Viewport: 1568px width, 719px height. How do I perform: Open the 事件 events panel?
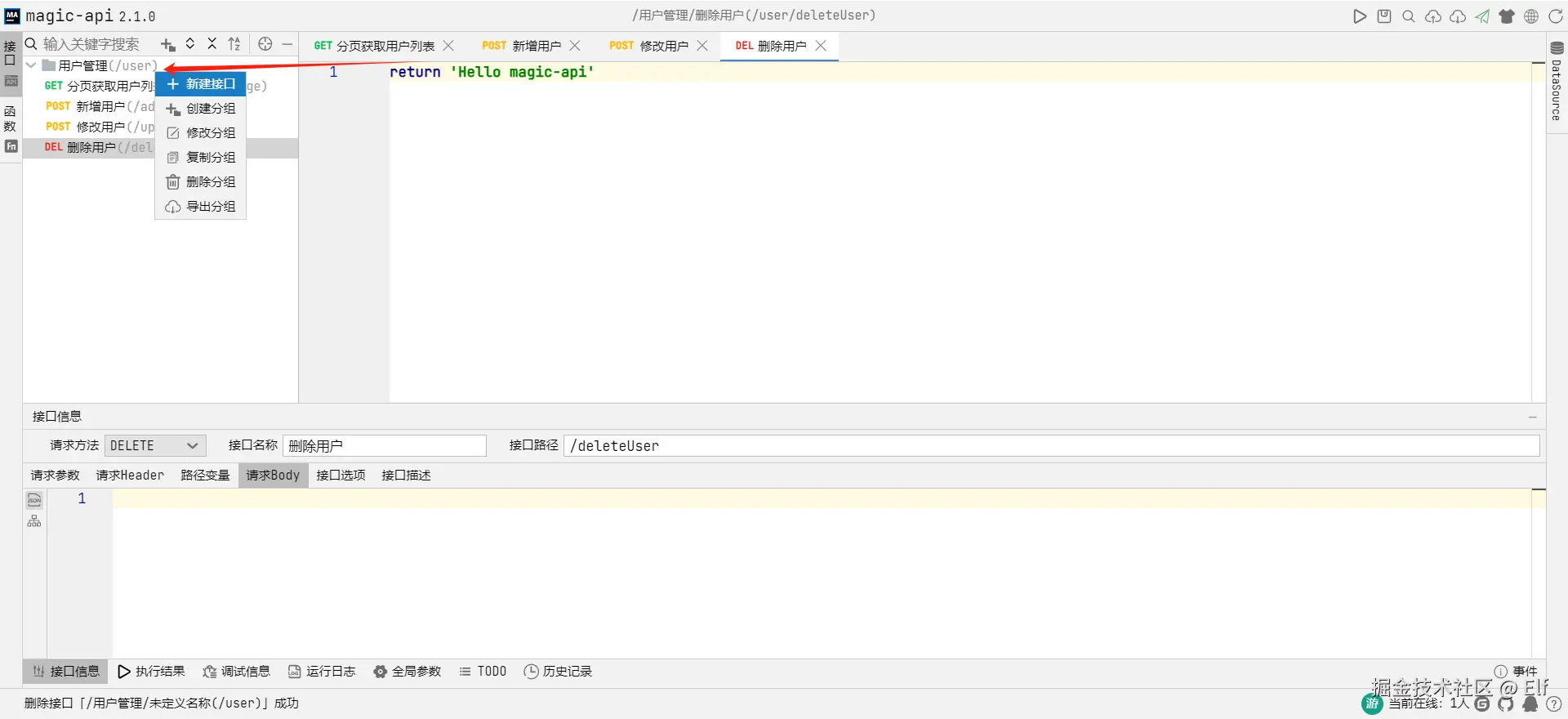(x=1516, y=672)
